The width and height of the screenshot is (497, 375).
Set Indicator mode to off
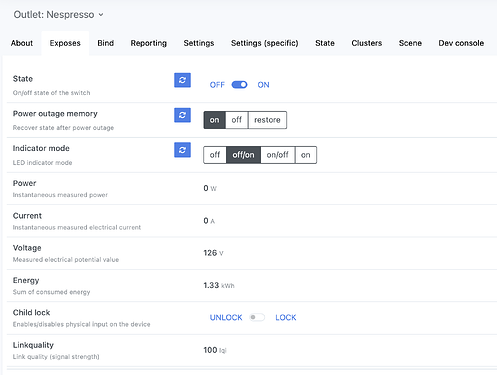coord(215,155)
